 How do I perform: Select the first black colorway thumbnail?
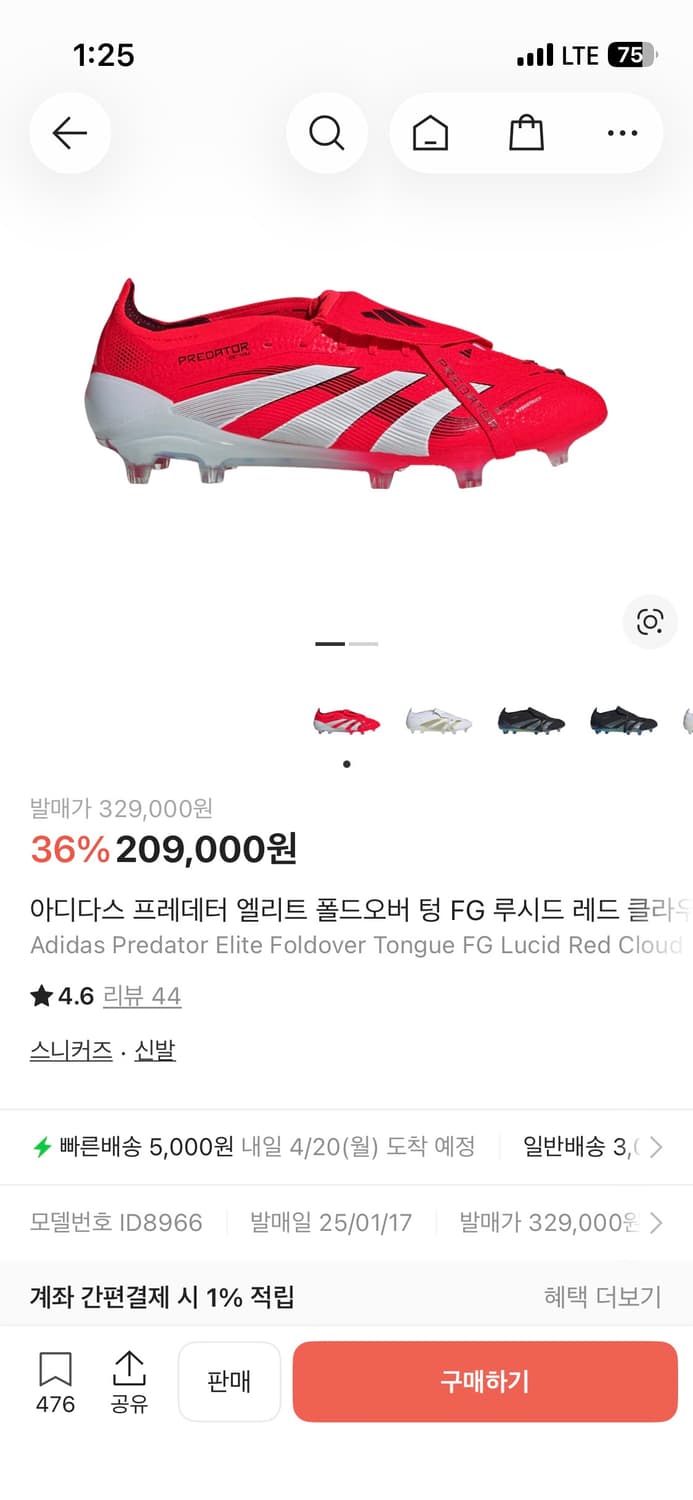point(531,720)
